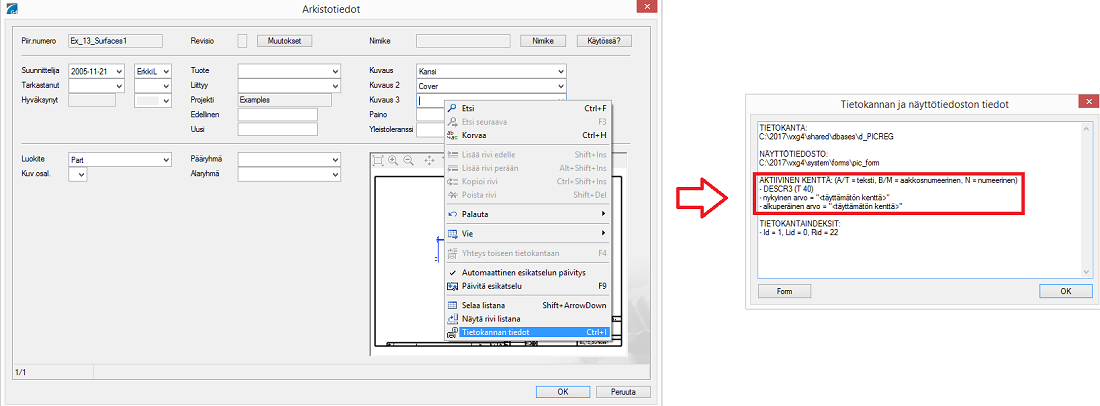The image size is (1100, 406).
Task: Choose Päivitä esikatselu menu entry
Action: click(x=528, y=286)
